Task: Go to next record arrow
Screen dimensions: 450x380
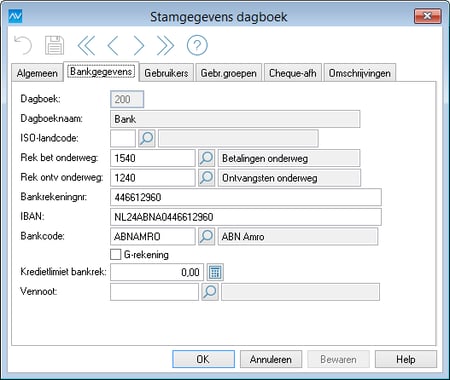Action: [139, 45]
